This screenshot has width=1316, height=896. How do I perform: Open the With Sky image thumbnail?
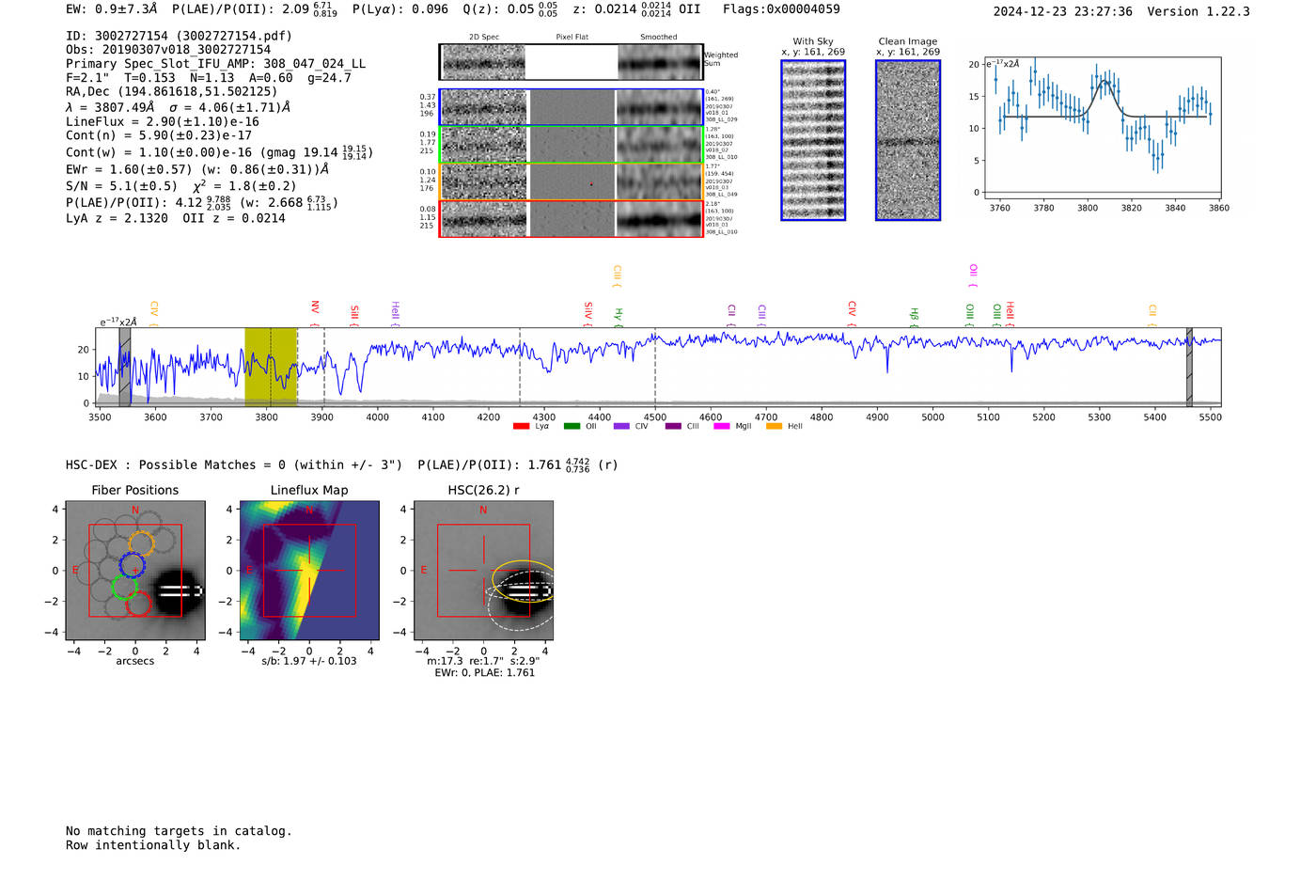click(x=813, y=140)
